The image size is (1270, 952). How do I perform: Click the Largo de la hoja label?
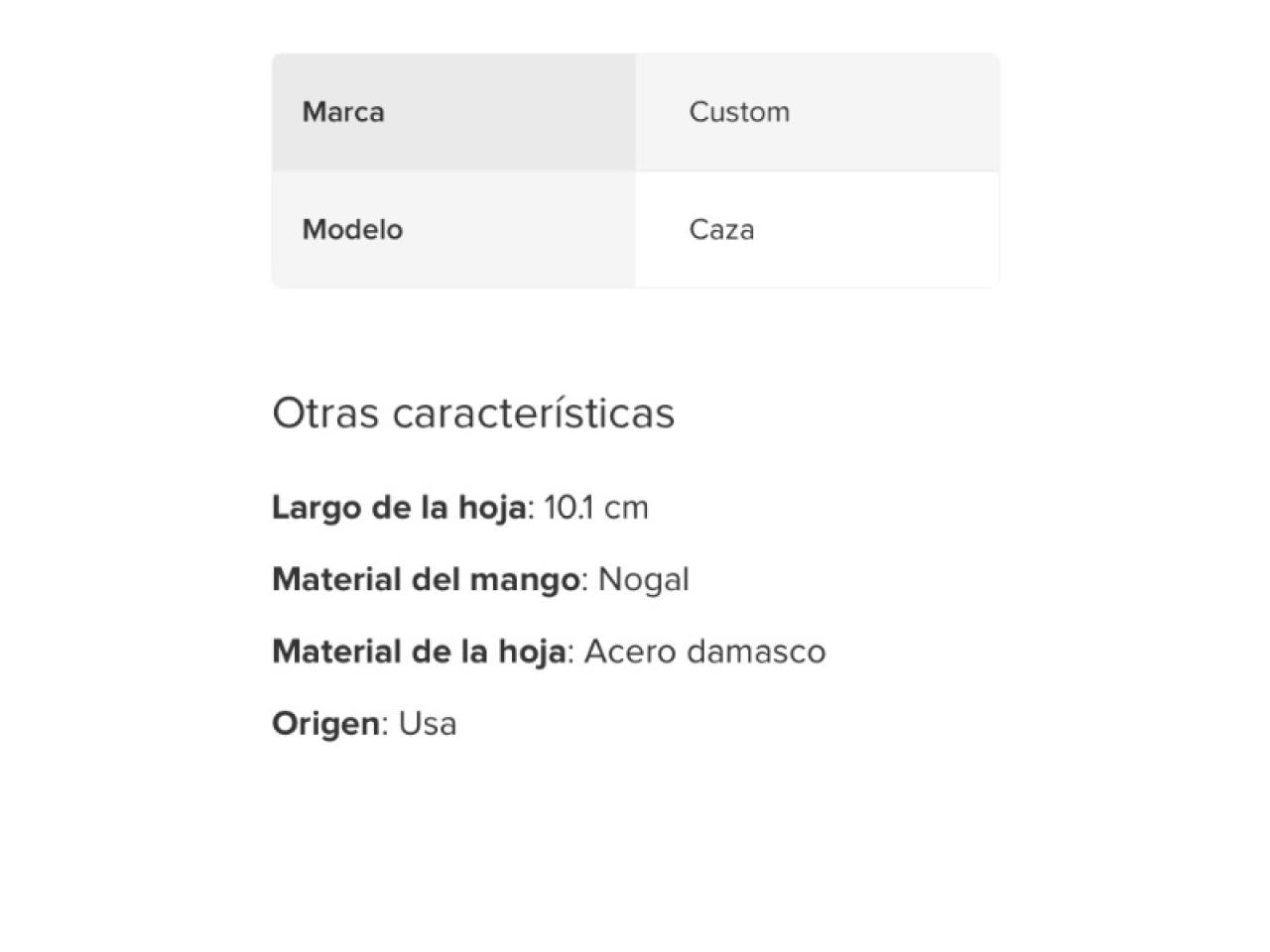point(399,508)
